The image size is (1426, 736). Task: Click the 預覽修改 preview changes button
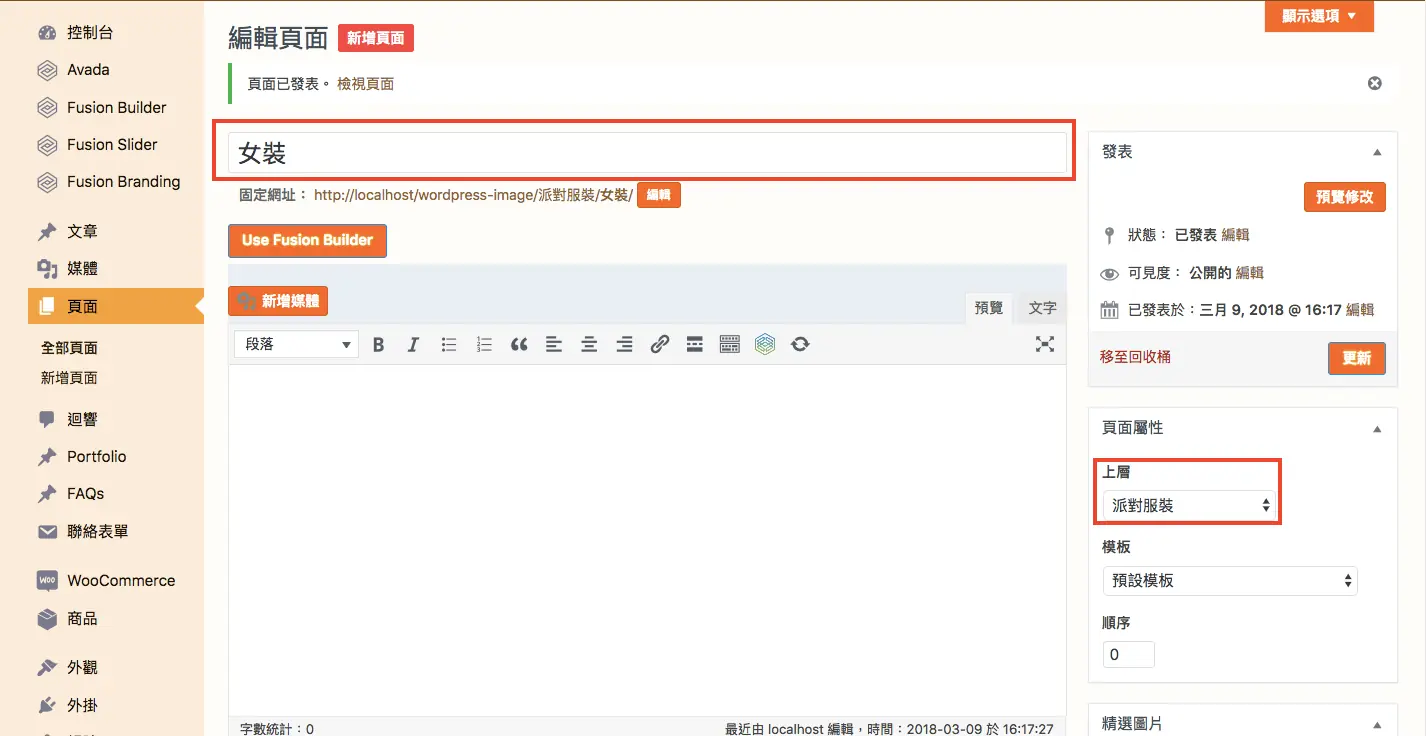pyautogui.click(x=1345, y=197)
